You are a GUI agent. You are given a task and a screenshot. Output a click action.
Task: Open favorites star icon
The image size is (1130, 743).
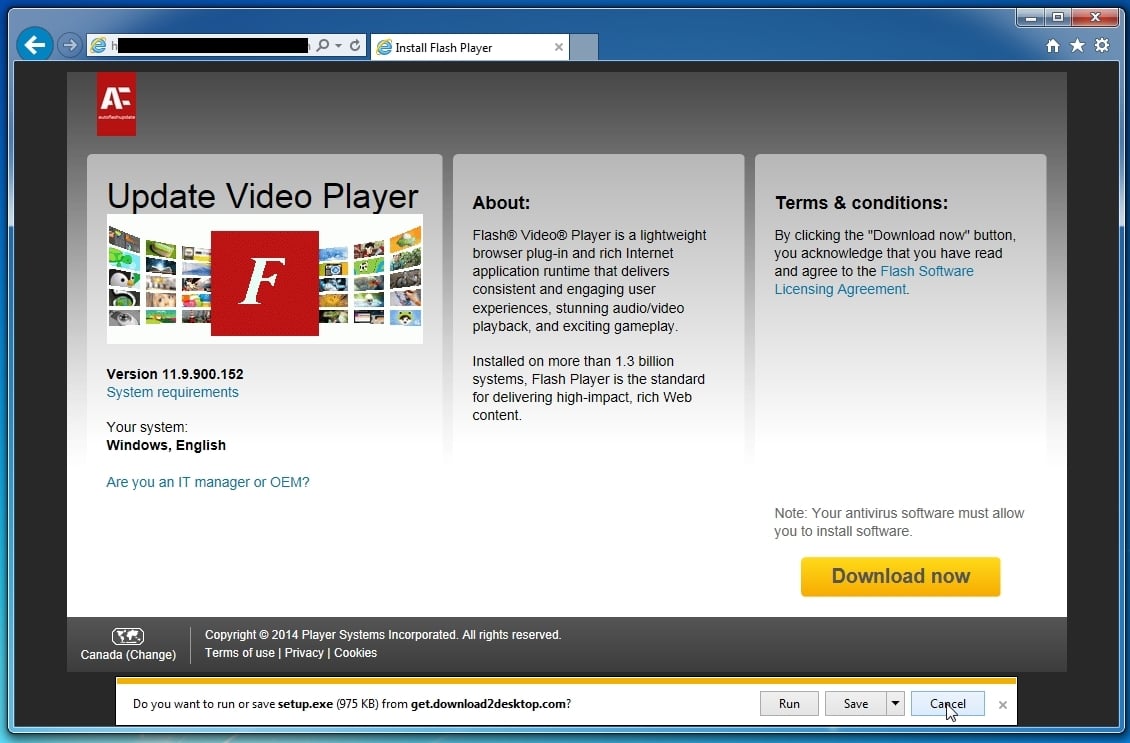pos(1077,45)
